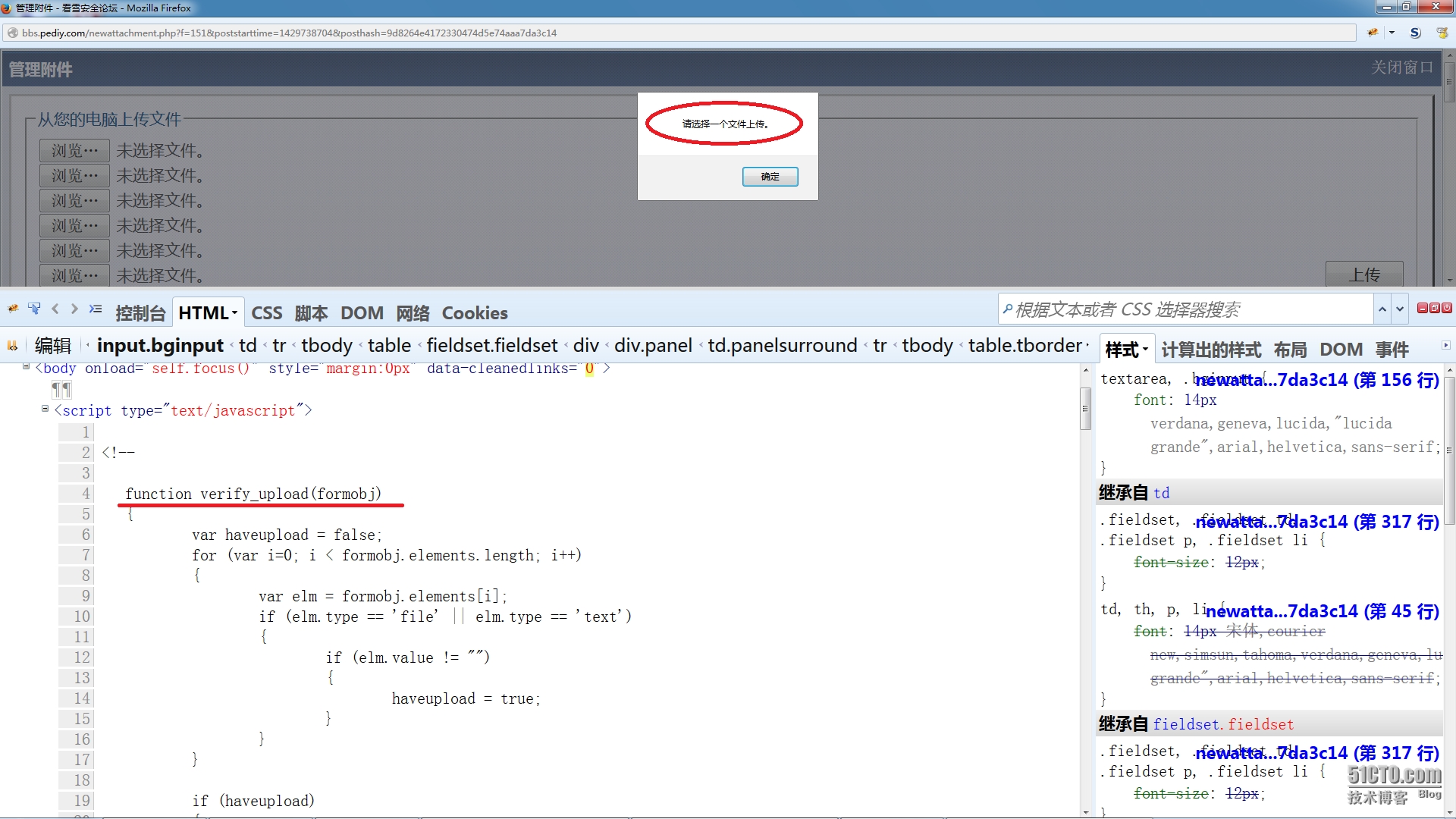Switch to the CSS tab
Viewport: 1456px width, 819px height.
[267, 313]
